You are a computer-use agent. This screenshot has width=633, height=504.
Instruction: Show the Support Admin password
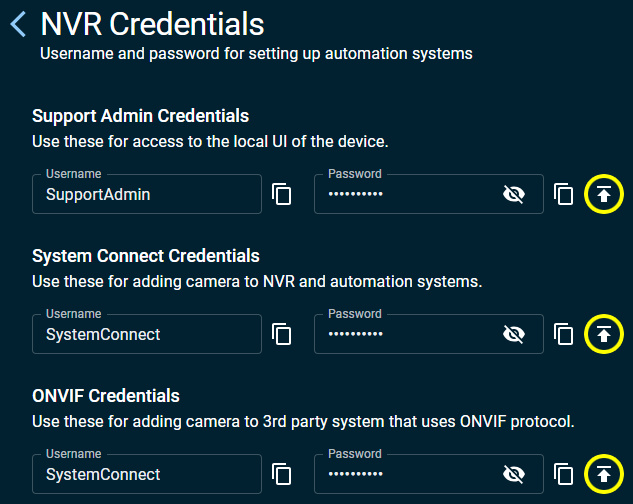click(514, 194)
